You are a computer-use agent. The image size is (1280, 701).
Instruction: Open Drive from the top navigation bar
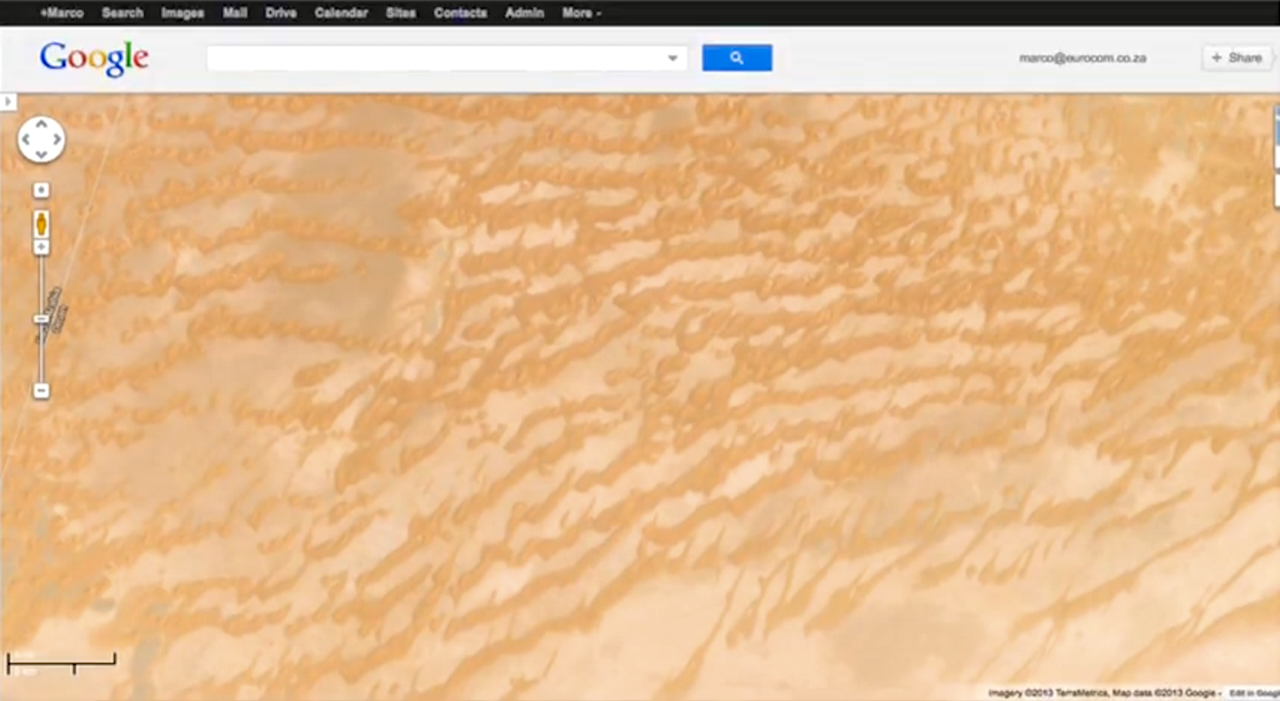[281, 13]
